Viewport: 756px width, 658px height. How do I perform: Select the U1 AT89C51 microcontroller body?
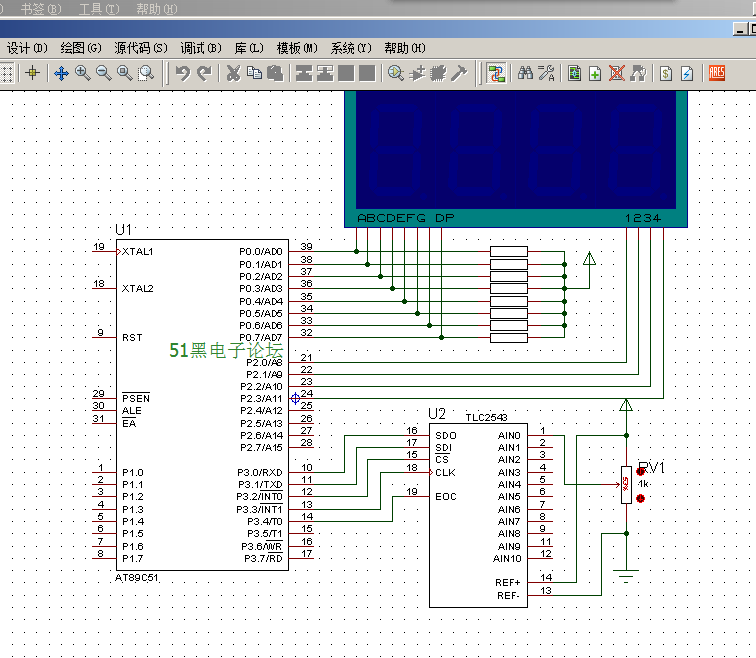pos(202,405)
